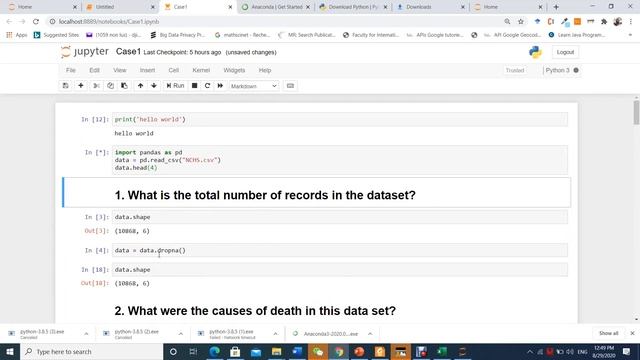Image resolution: width=640 pixels, height=360 pixels.
Task: Copy selected cells icon
Action: pyautogui.click(x=110, y=86)
